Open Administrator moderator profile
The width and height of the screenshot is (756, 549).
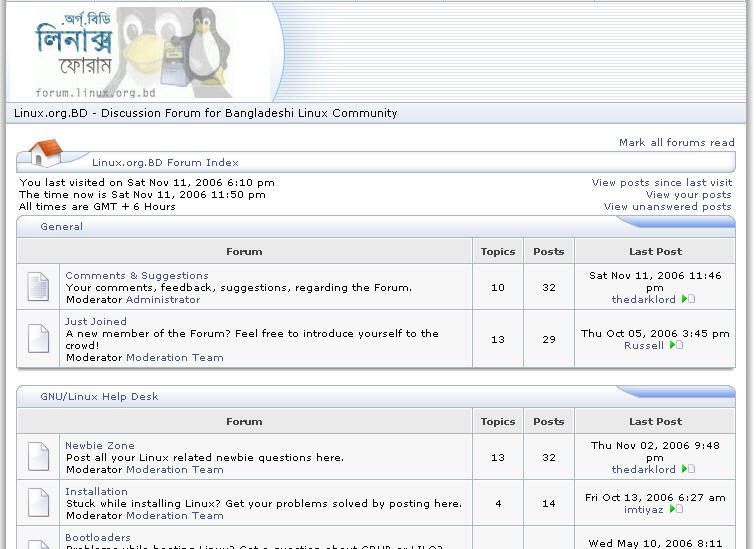pos(163,299)
